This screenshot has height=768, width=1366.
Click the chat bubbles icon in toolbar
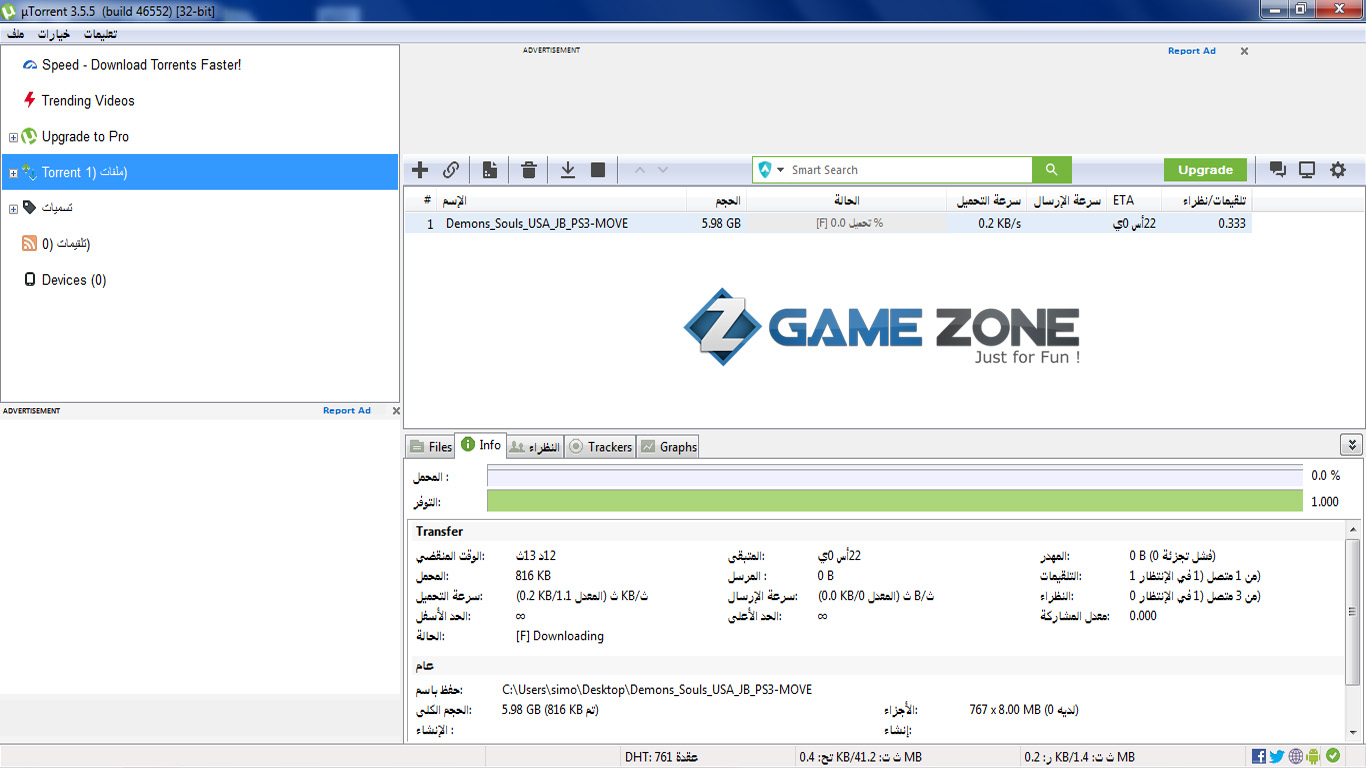pyautogui.click(x=1277, y=170)
